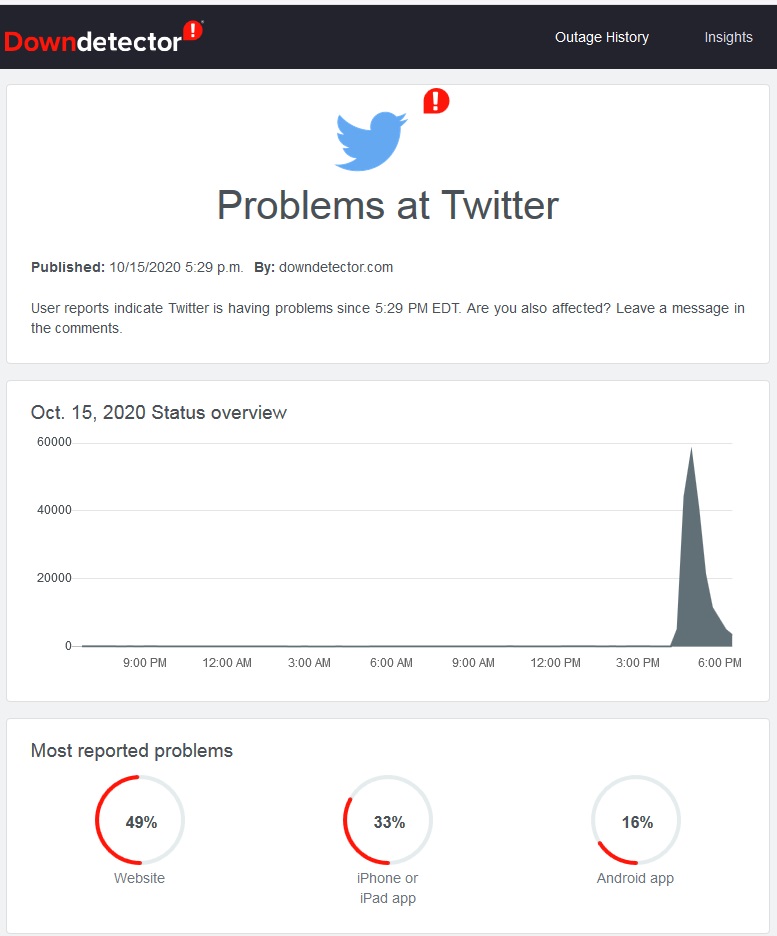
Task: Select the Website problem label
Action: coord(140,878)
